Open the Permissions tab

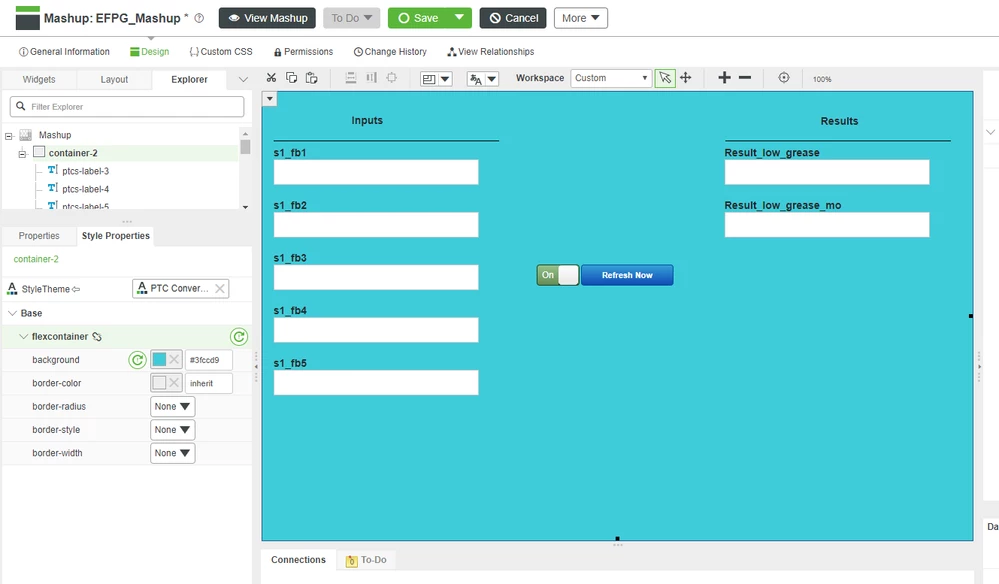click(x=303, y=52)
